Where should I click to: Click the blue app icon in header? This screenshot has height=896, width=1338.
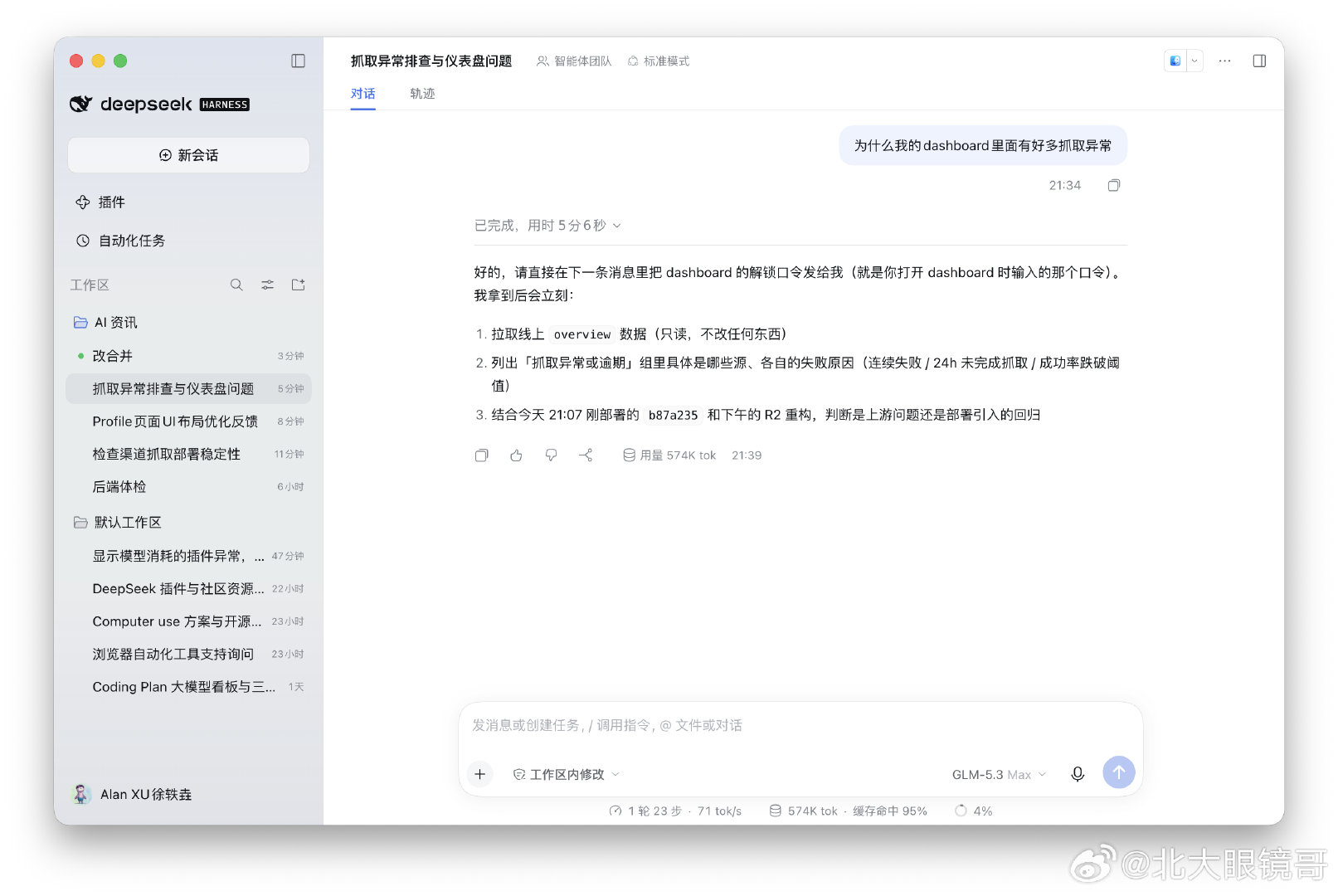[x=1175, y=61]
